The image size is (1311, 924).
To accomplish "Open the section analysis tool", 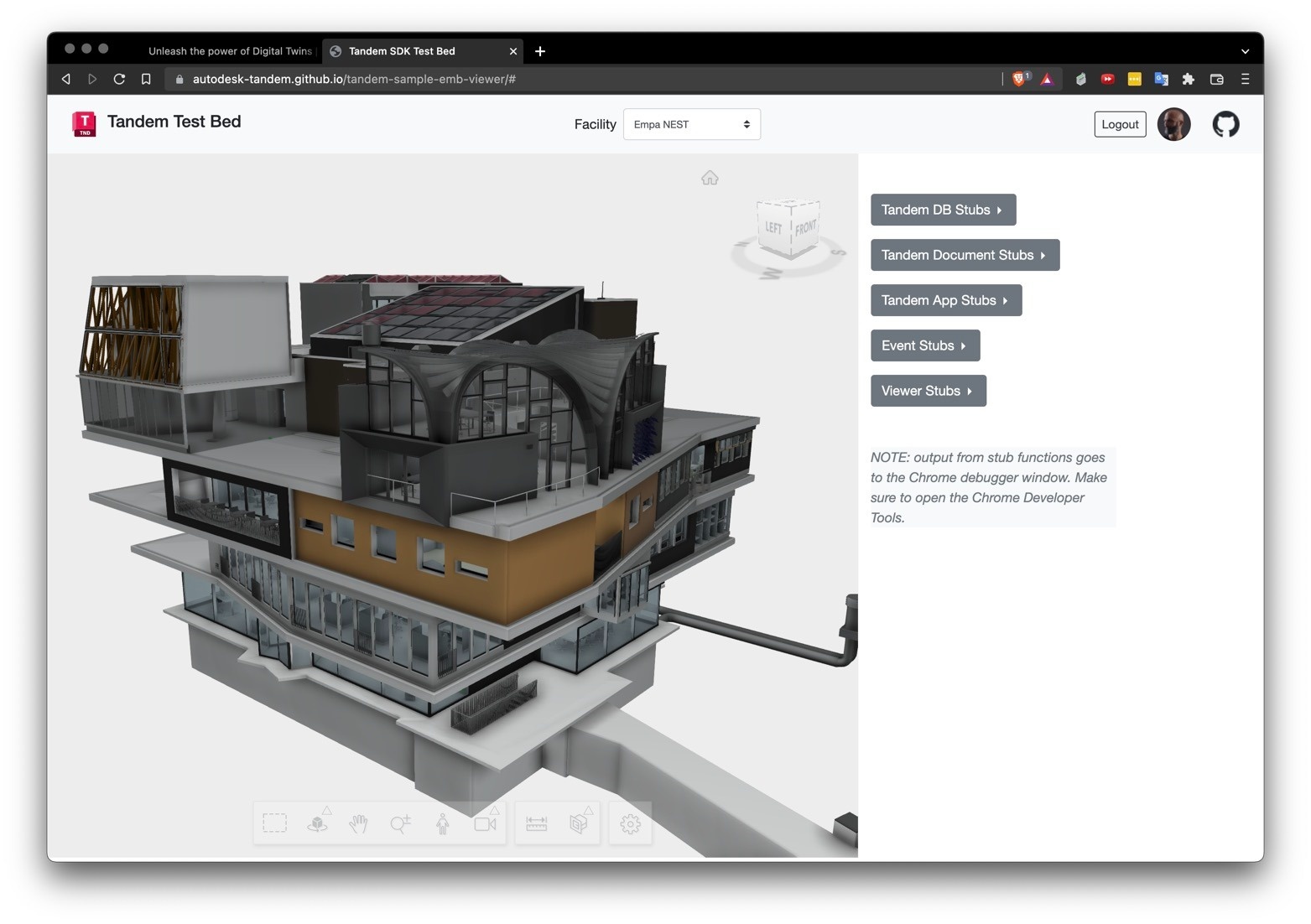I will [x=579, y=823].
